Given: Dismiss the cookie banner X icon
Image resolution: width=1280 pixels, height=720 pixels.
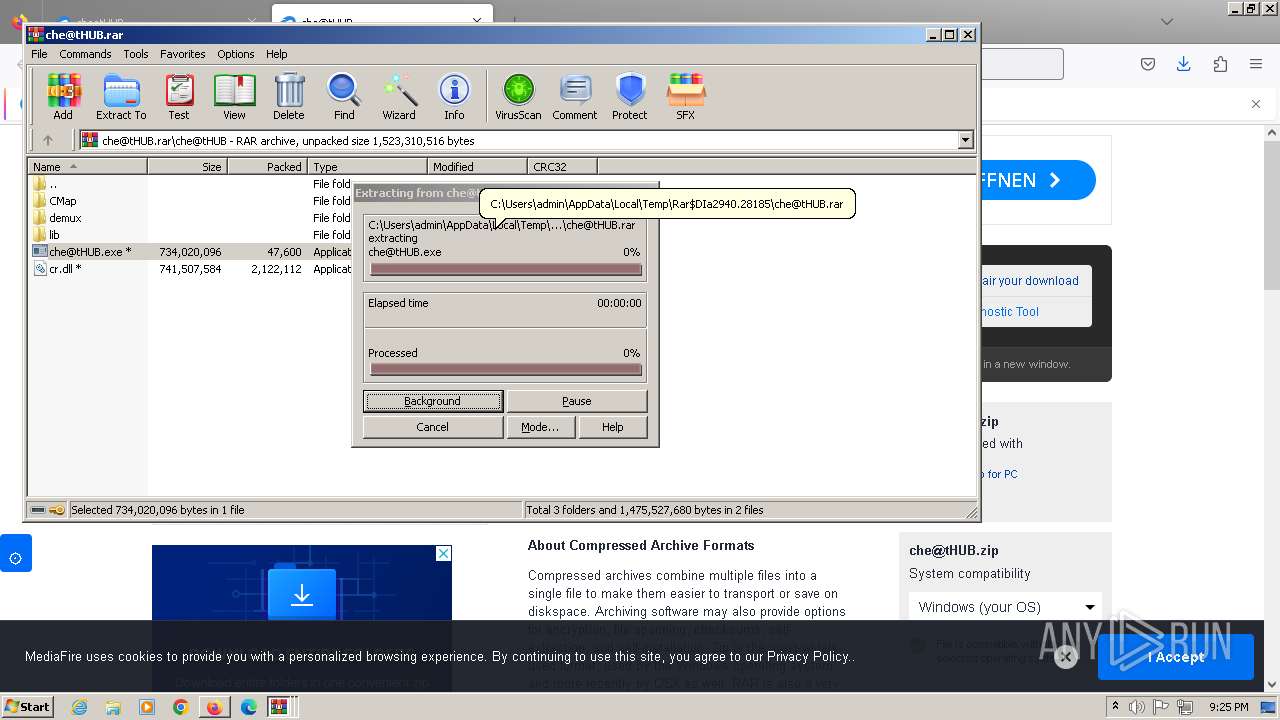Looking at the screenshot, I should (1066, 657).
